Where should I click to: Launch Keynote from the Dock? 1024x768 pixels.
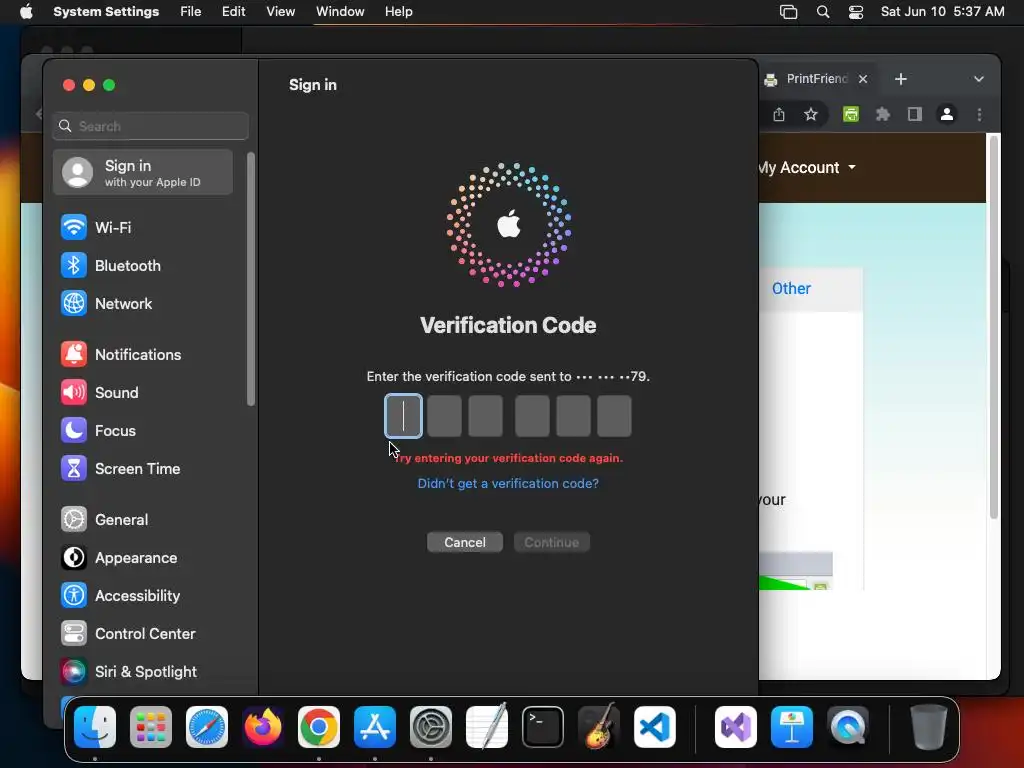tap(792, 727)
